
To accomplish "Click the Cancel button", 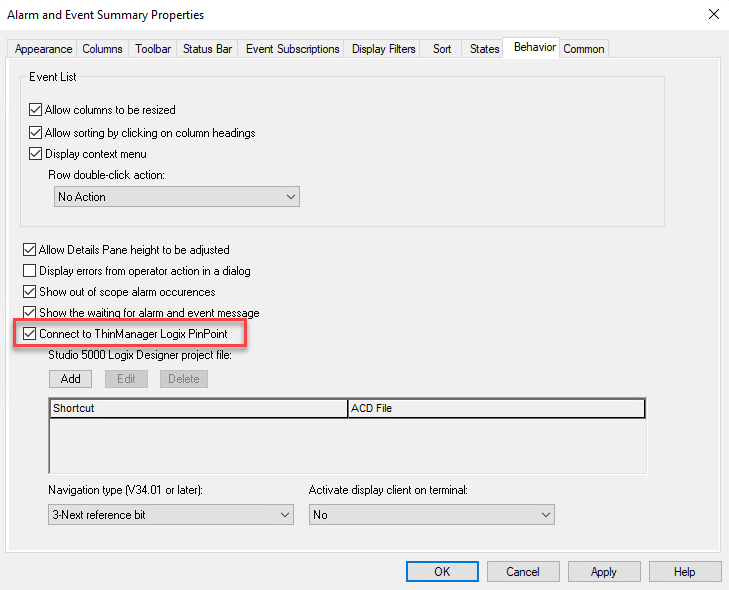I will tap(523, 571).
